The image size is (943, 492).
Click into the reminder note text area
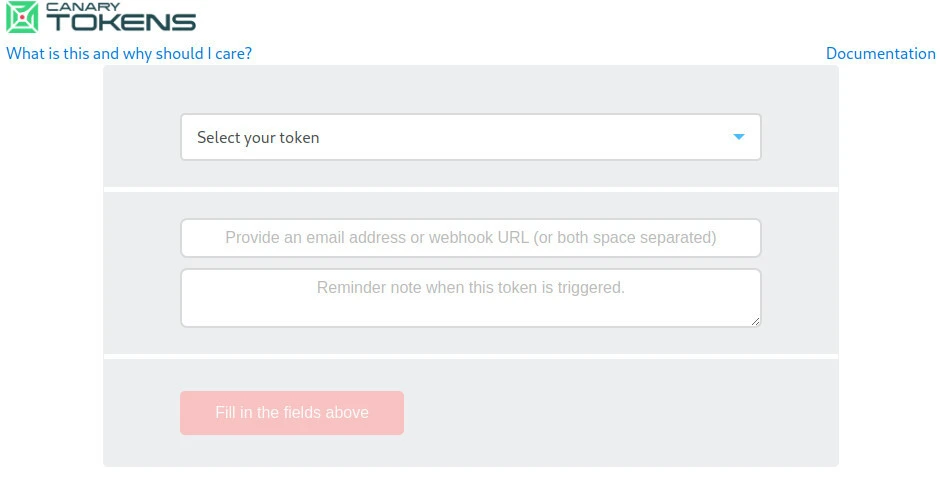(470, 298)
